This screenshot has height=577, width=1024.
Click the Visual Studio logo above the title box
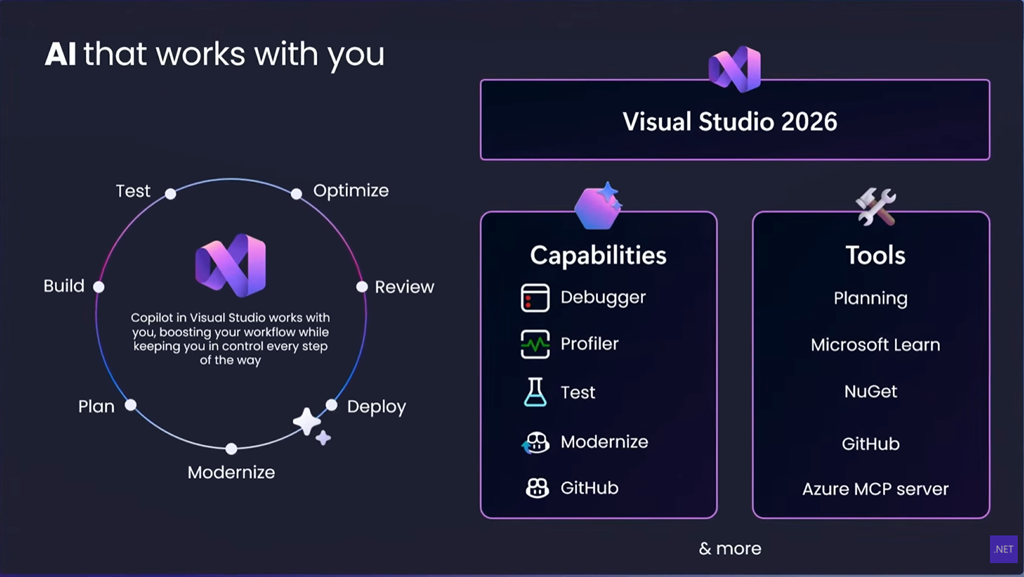pos(735,69)
